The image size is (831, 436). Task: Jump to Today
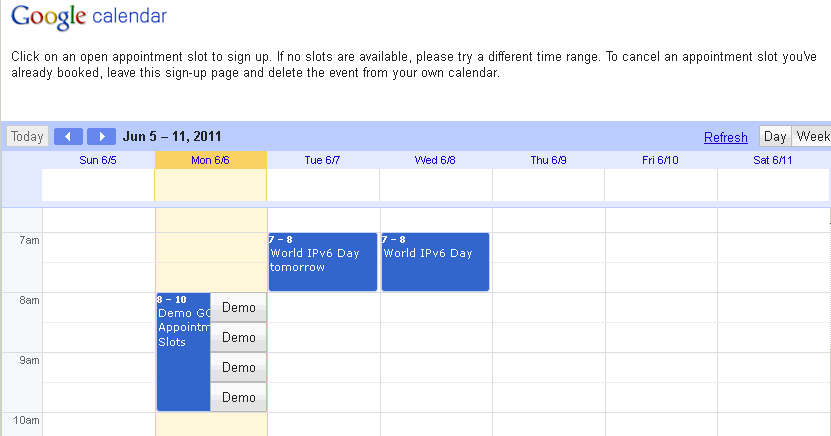pos(28,136)
